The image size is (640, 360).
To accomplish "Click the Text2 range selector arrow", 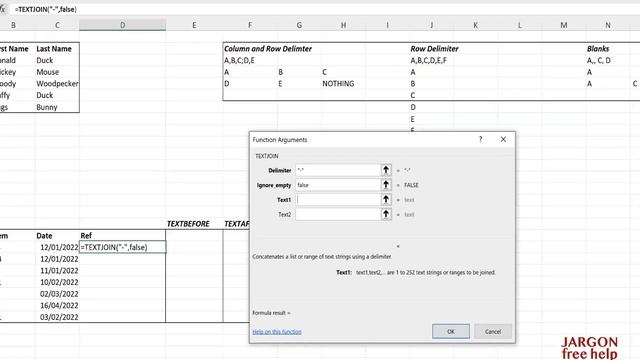I will pyautogui.click(x=386, y=214).
